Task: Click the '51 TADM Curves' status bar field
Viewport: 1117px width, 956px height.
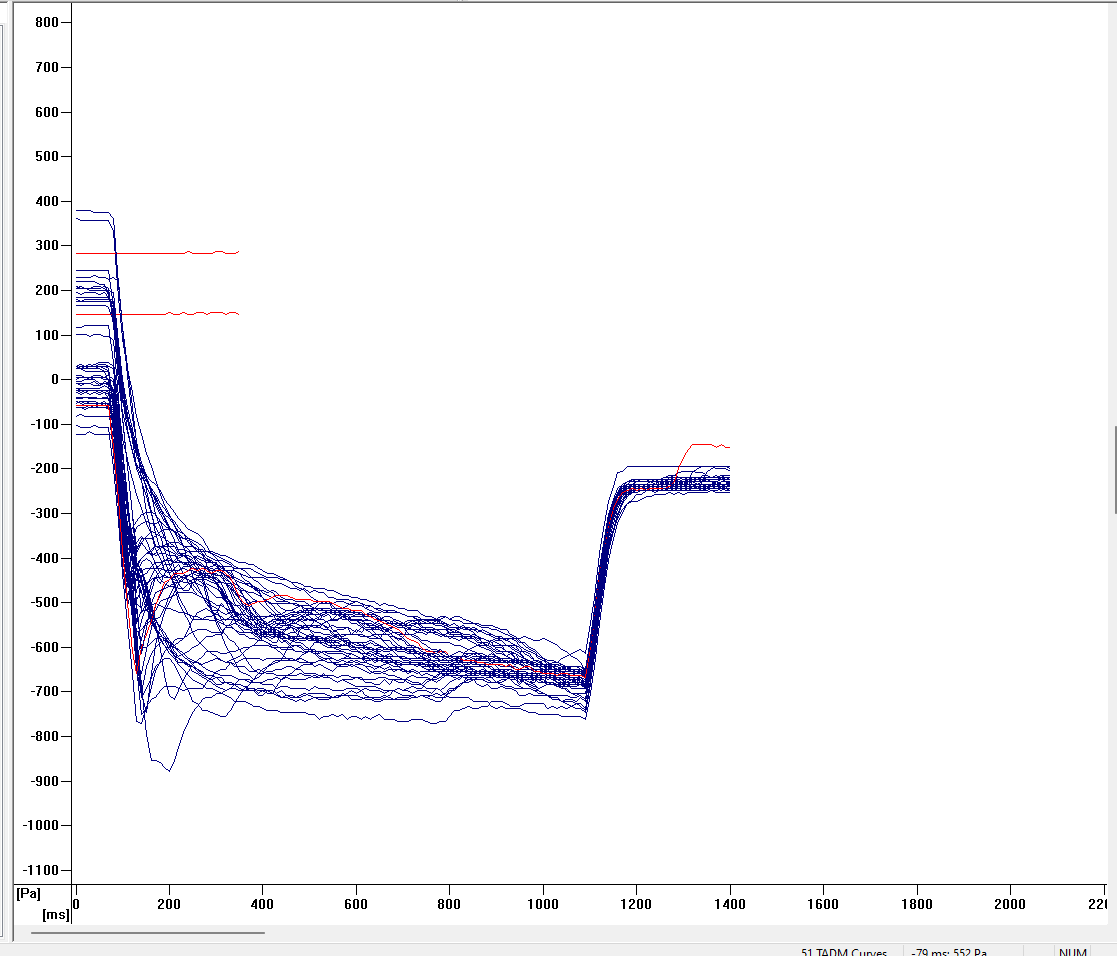Action: click(x=843, y=950)
